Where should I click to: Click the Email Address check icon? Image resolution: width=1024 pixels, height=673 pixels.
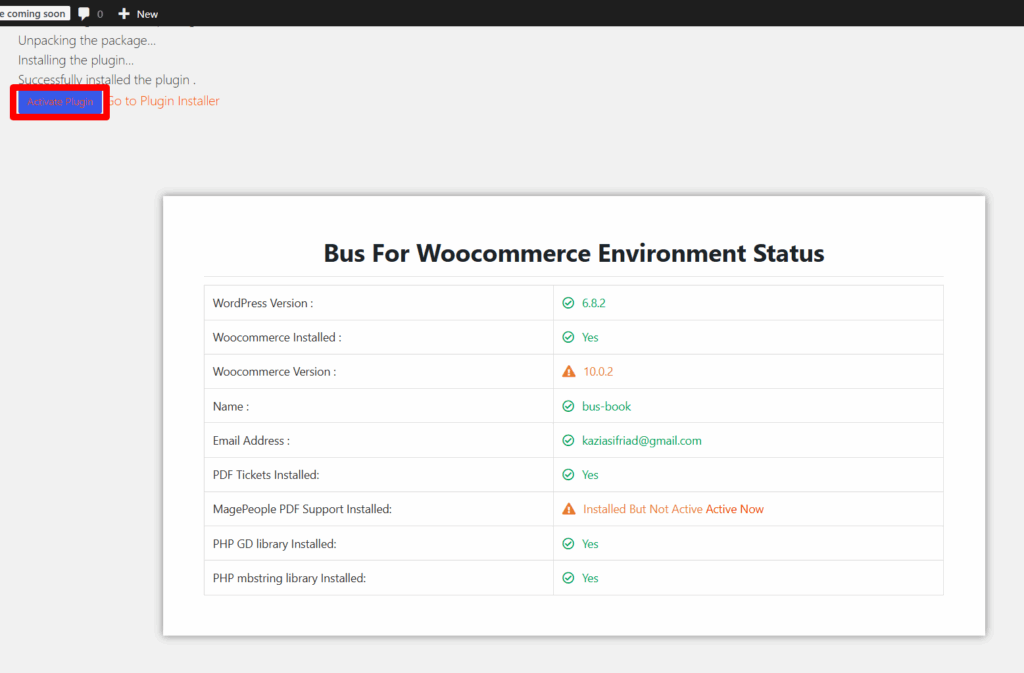click(x=568, y=441)
